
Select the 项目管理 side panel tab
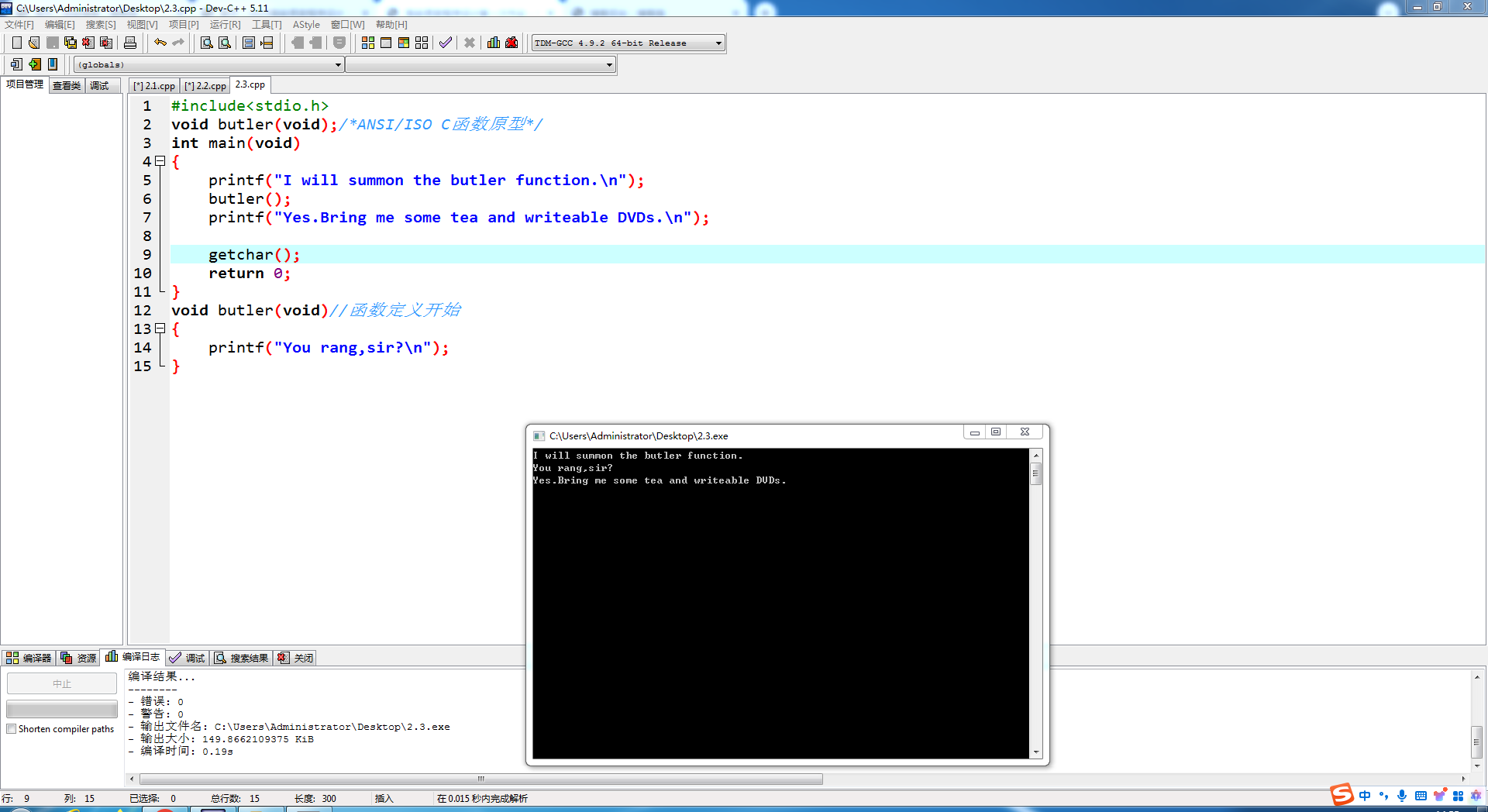coord(25,84)
